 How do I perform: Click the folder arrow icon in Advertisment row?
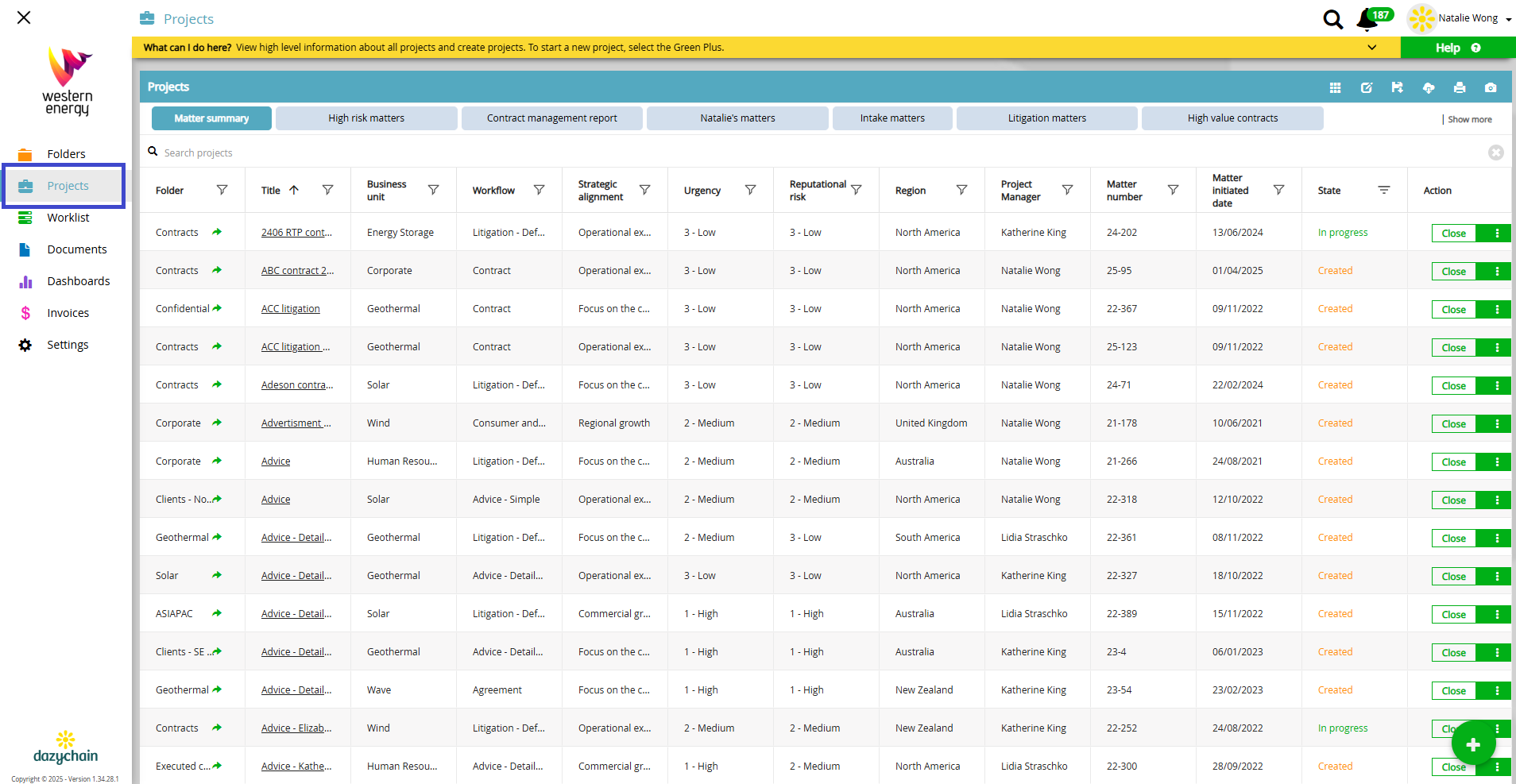pos(217,423)
